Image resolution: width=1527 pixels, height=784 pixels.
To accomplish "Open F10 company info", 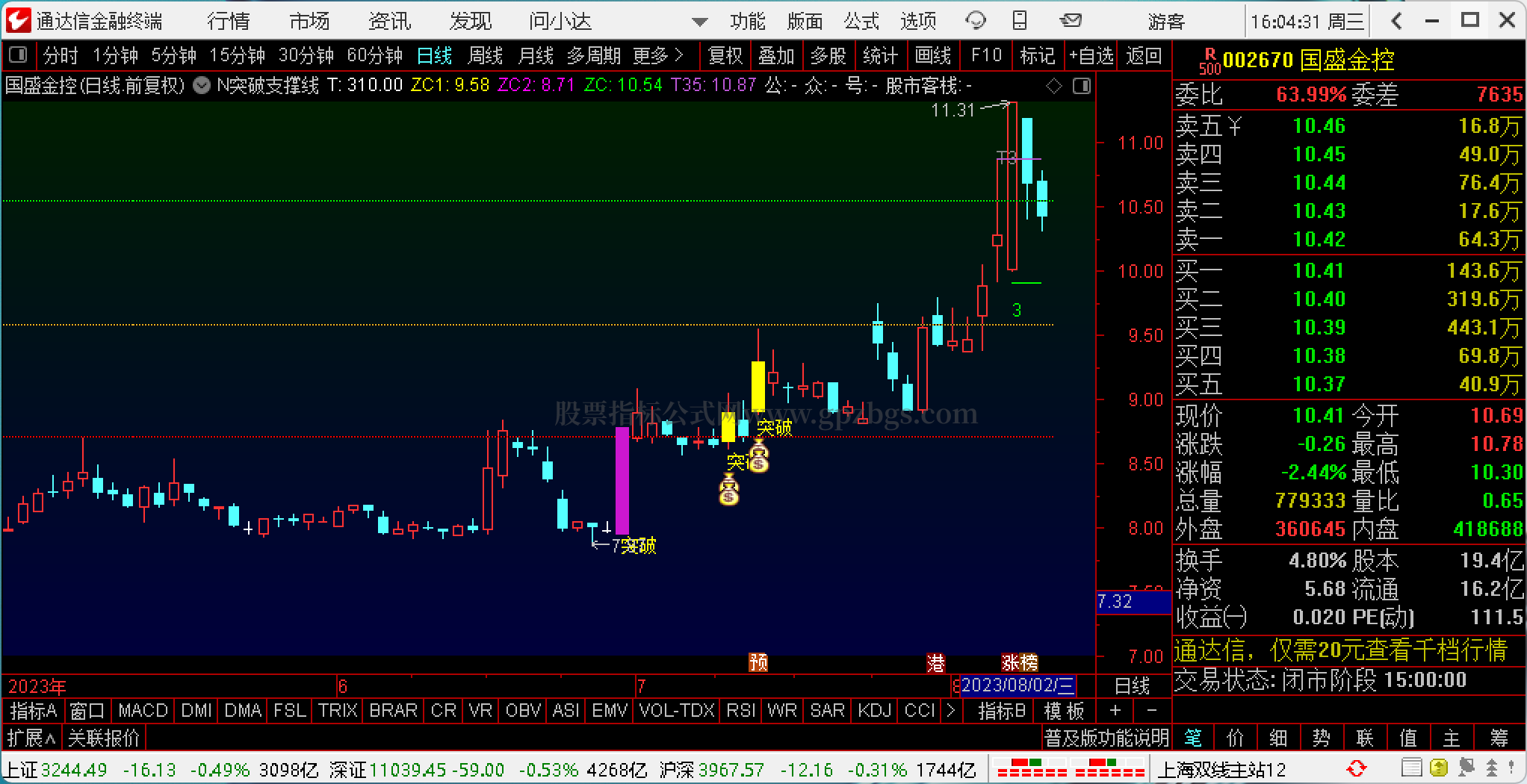I will (986, 56).
